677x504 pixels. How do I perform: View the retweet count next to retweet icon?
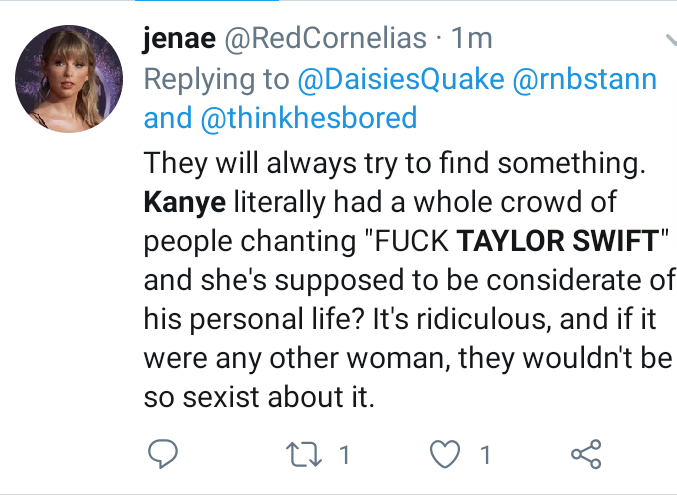coord(344,455)
